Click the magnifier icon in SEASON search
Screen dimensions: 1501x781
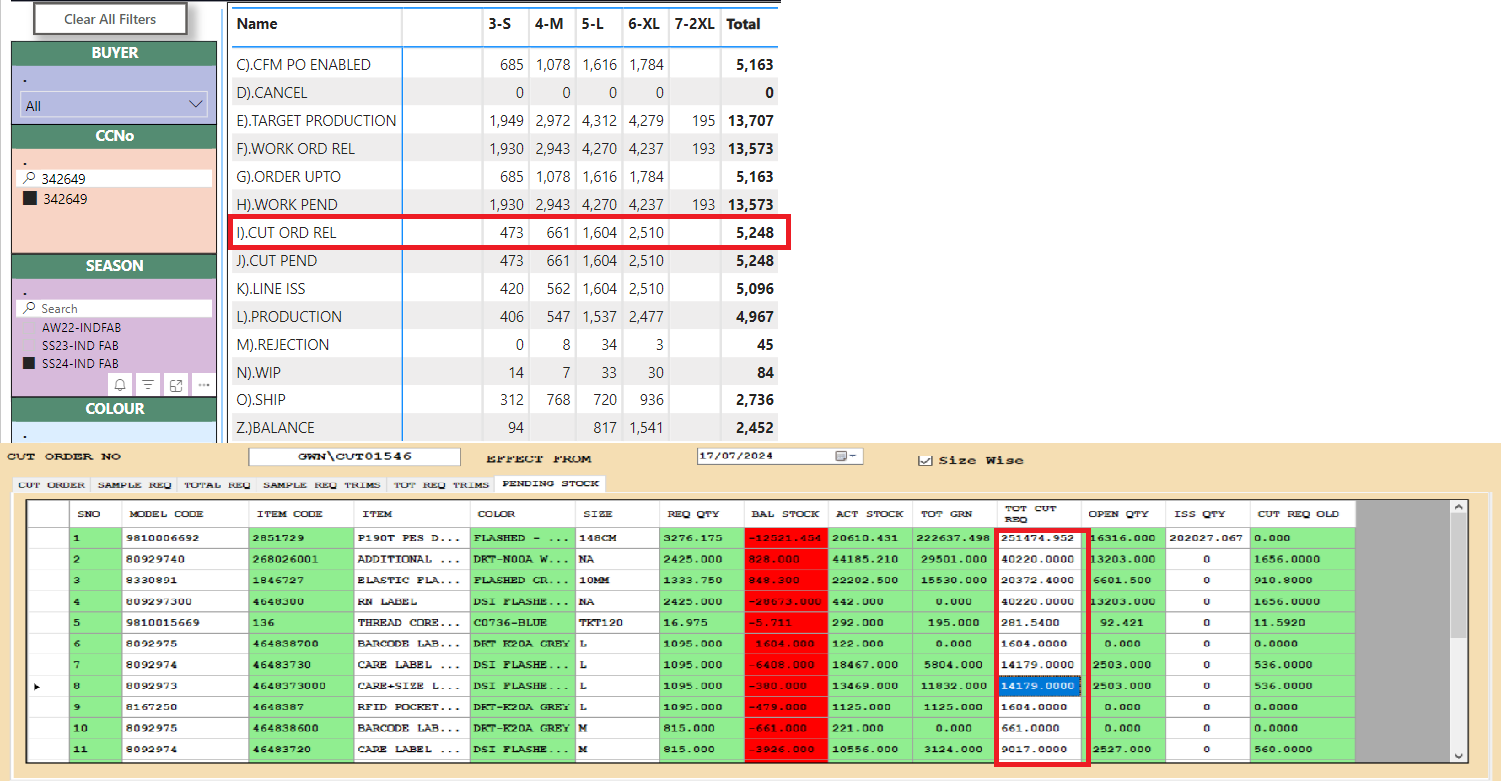point(30,309)
